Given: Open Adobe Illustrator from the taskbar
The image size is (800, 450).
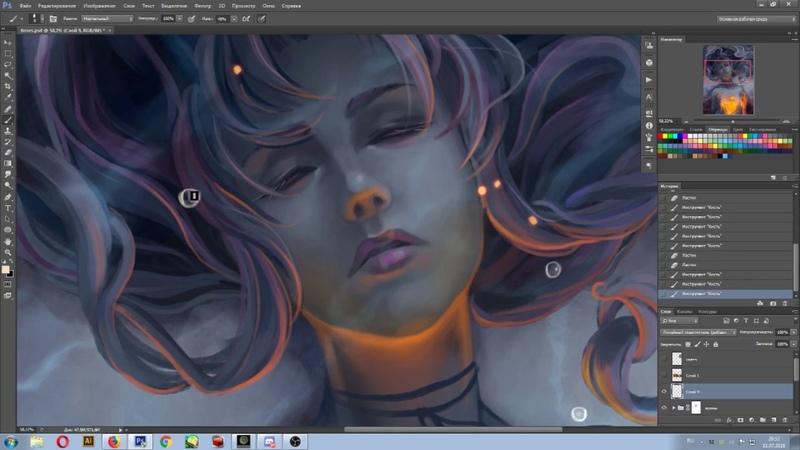Looking at the screenshot, I should [x=88, y=441].
